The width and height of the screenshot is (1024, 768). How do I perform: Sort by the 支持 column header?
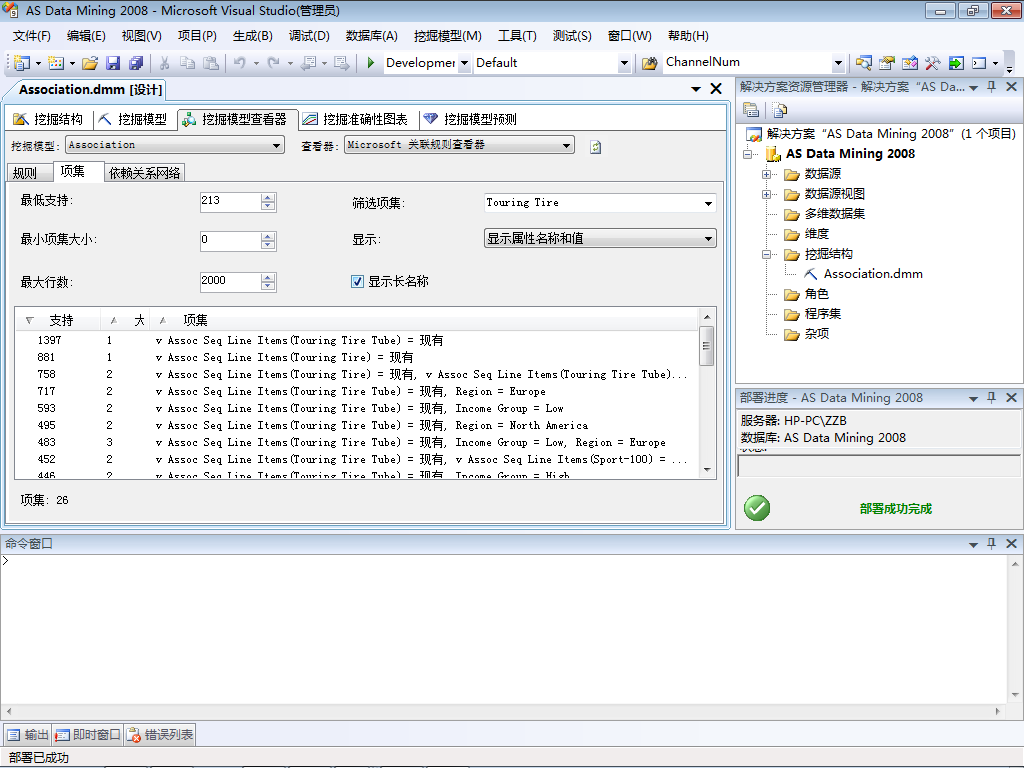pos(57,320)
